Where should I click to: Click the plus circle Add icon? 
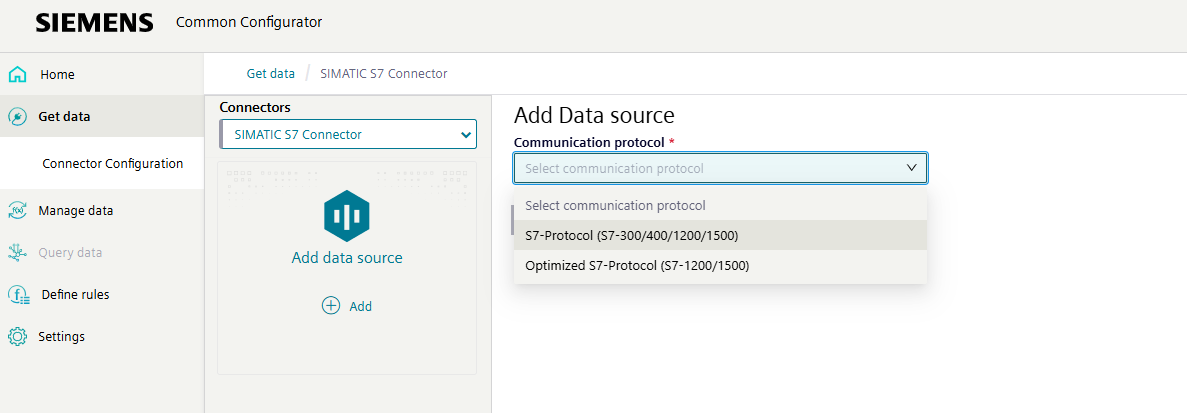tap(331, 306)
